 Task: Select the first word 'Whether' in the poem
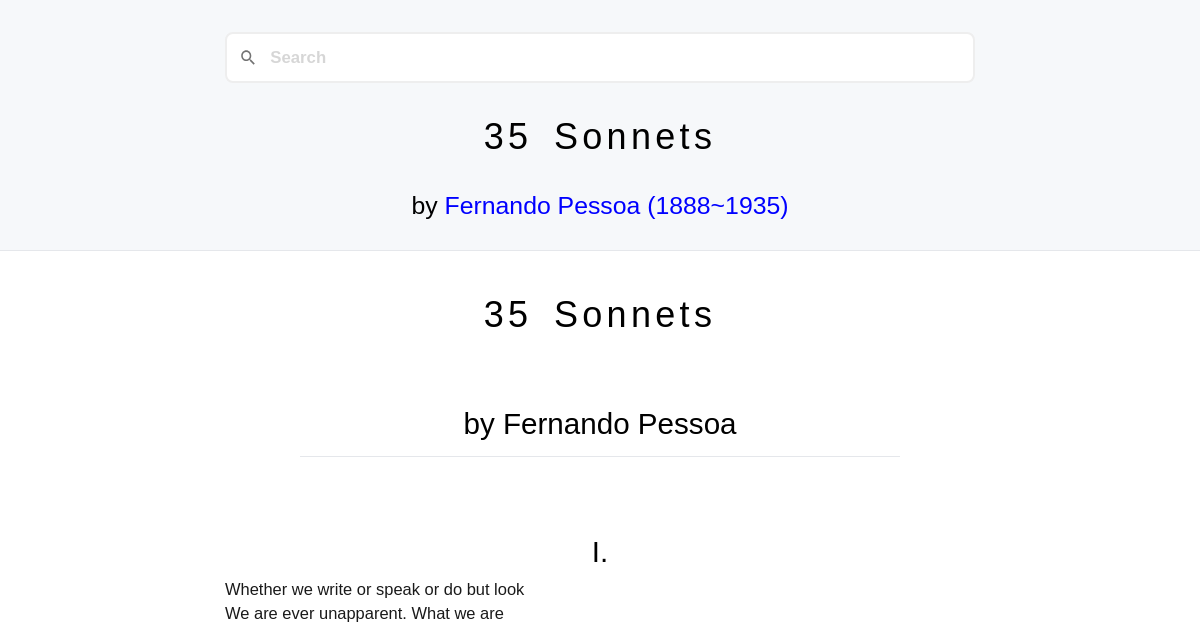coord(254,589)
